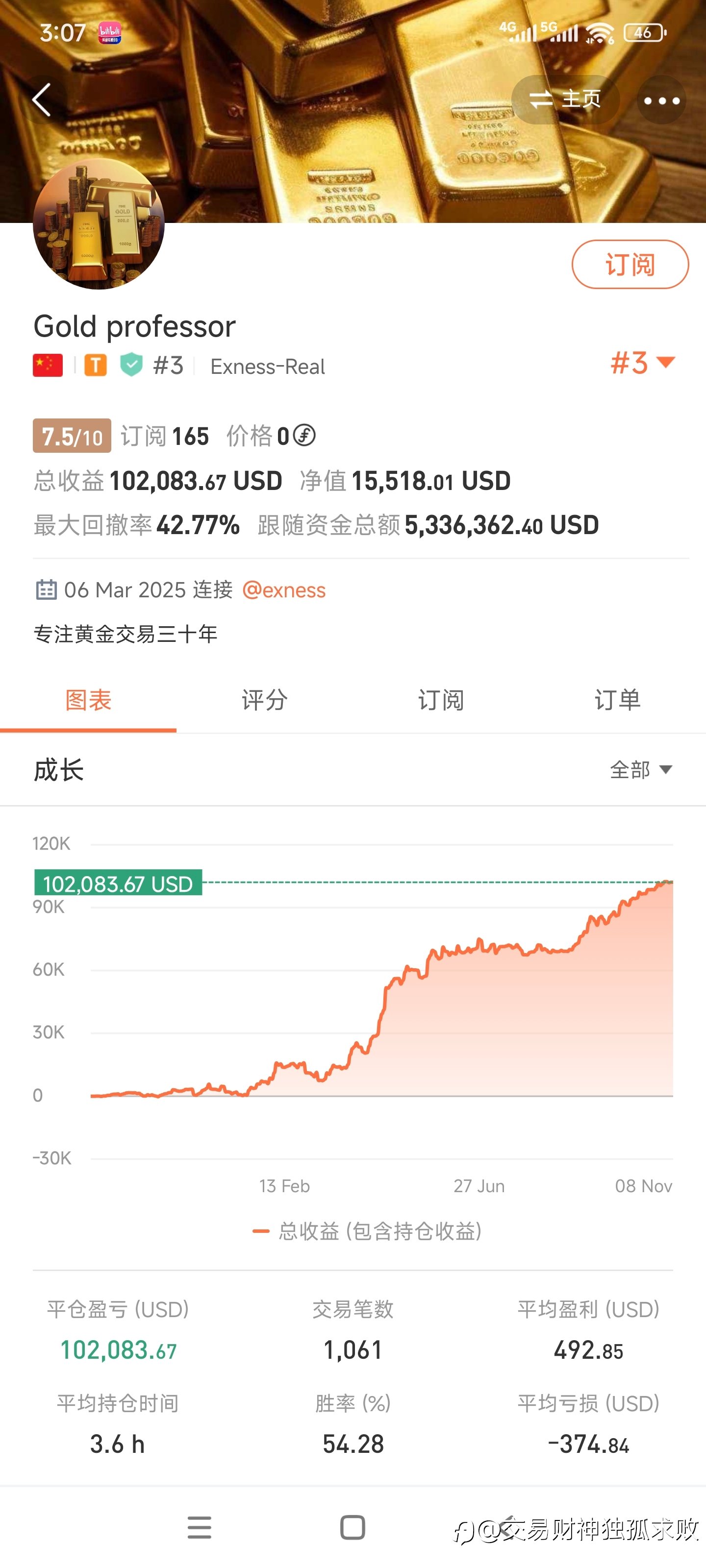Tap the China flag icon
The width and height of the screenshot is (706, 1568).
(48, 365)
